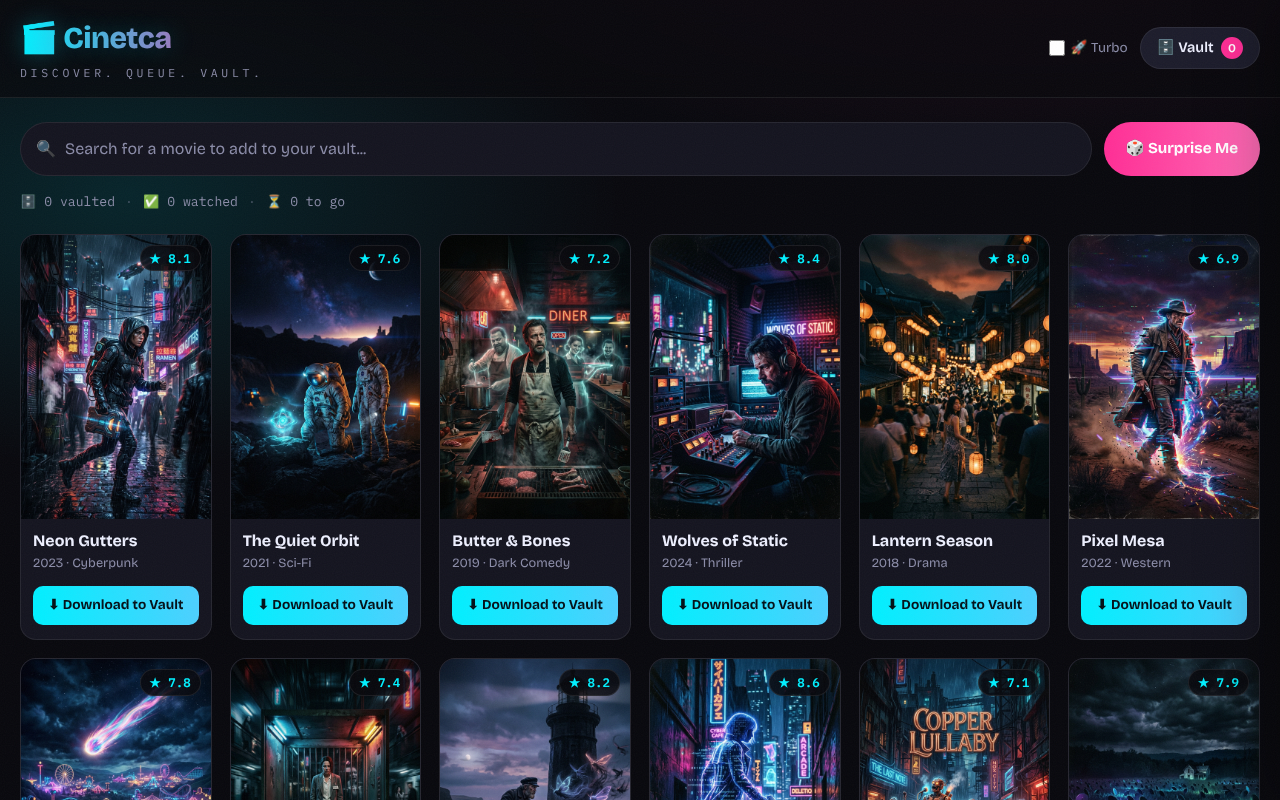The width and height of the screenshot is (1280, 800).
Task: Click the 8.0 star rating badge
Action: point(1009,259)
